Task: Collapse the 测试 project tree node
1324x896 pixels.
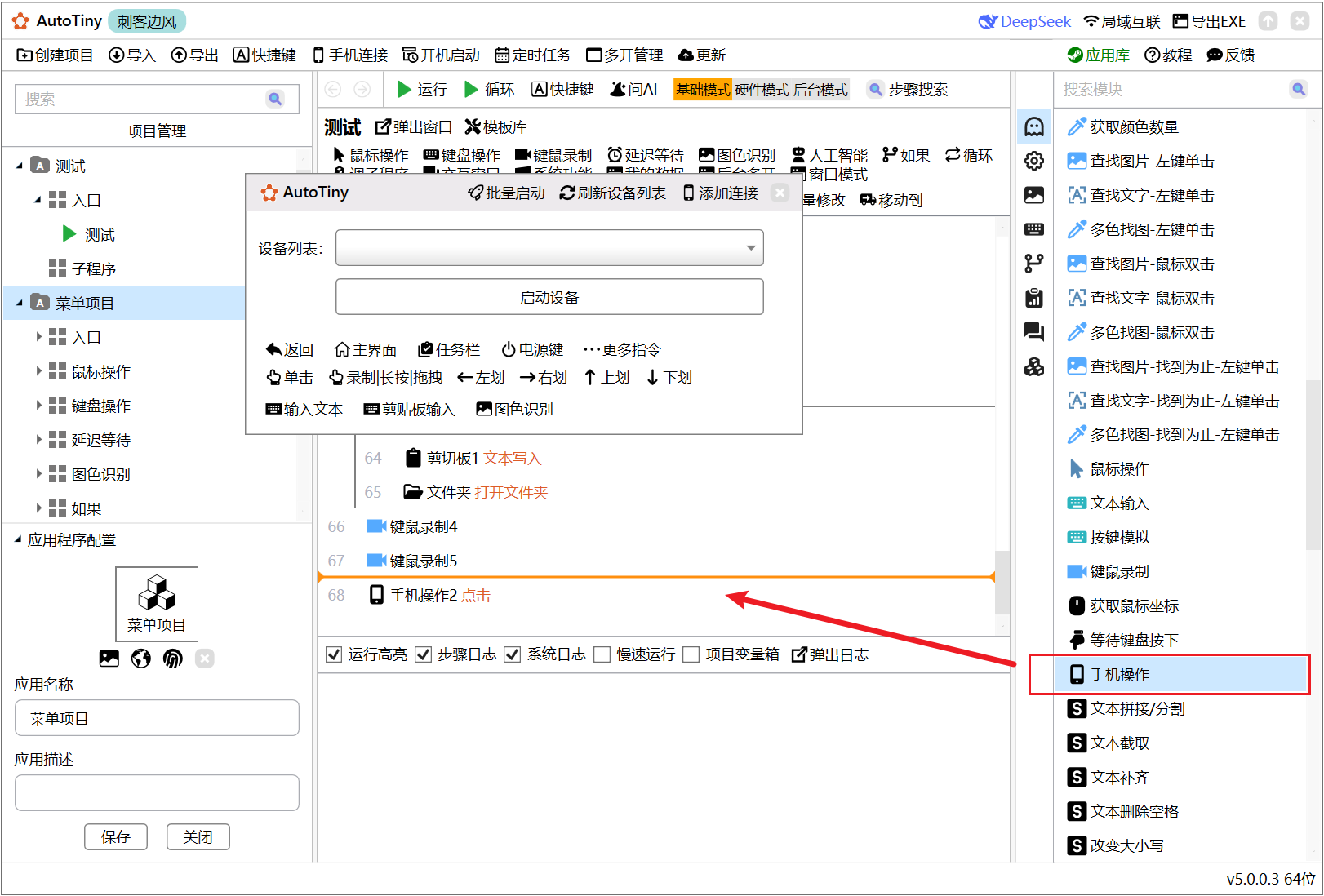Action: pos(20,166)
